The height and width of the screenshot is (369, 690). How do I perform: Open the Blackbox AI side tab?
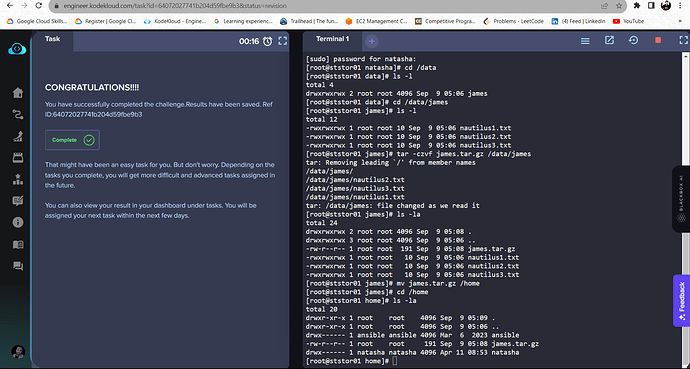pyautogui.click(x=681, y=199)
